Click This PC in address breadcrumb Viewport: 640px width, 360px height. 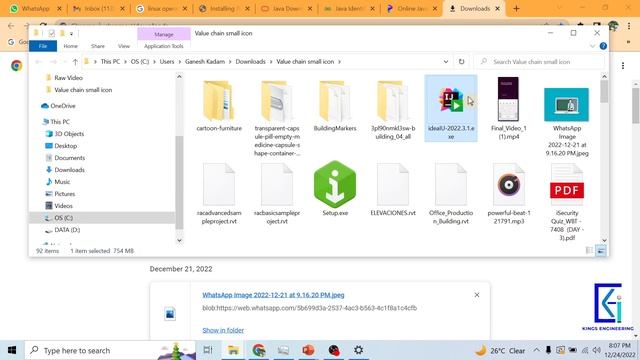point(110,62)
